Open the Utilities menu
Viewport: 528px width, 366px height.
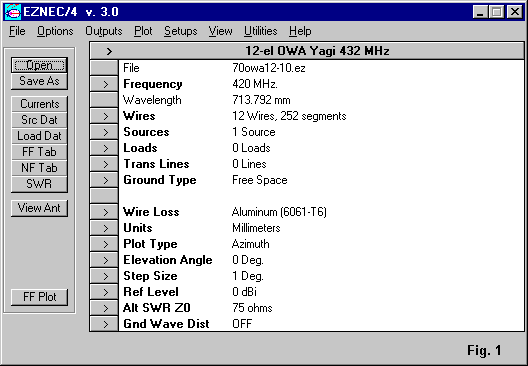point(261,31)
